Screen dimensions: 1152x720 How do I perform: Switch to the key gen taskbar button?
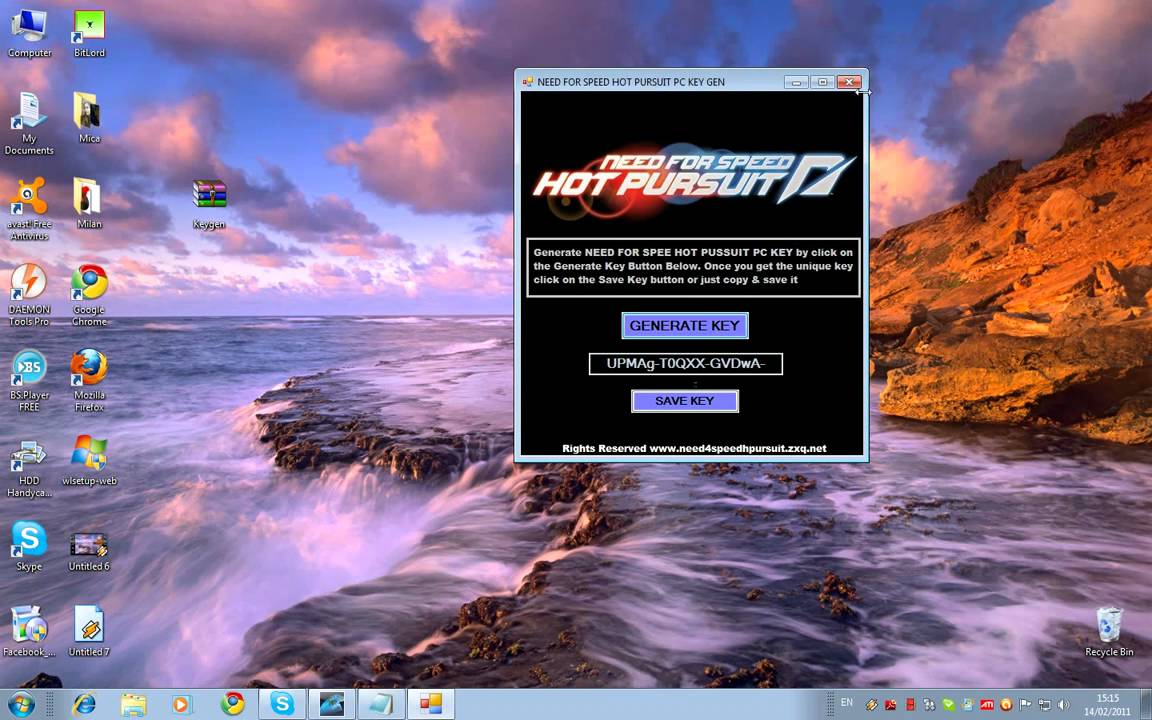pyautogui.click(x=431, y=705)
